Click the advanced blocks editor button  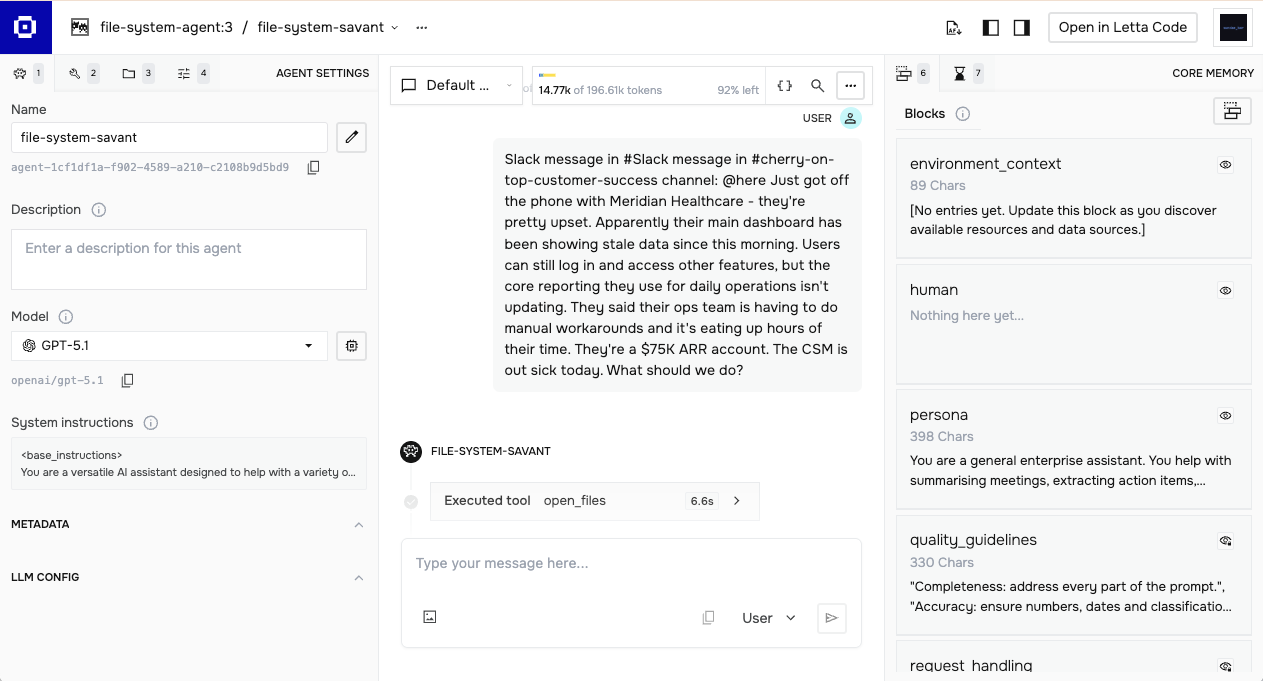pyautogui.click(x=1232, y=111)
